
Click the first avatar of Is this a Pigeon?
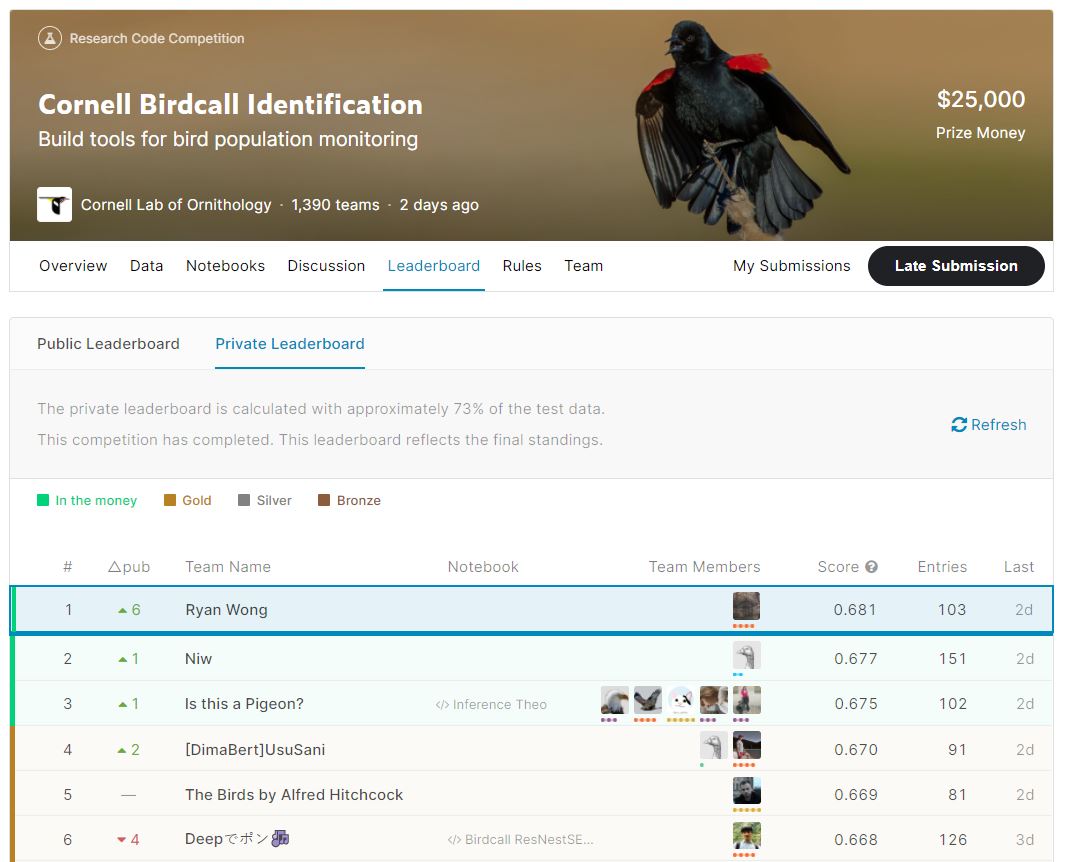pos(614,700)
